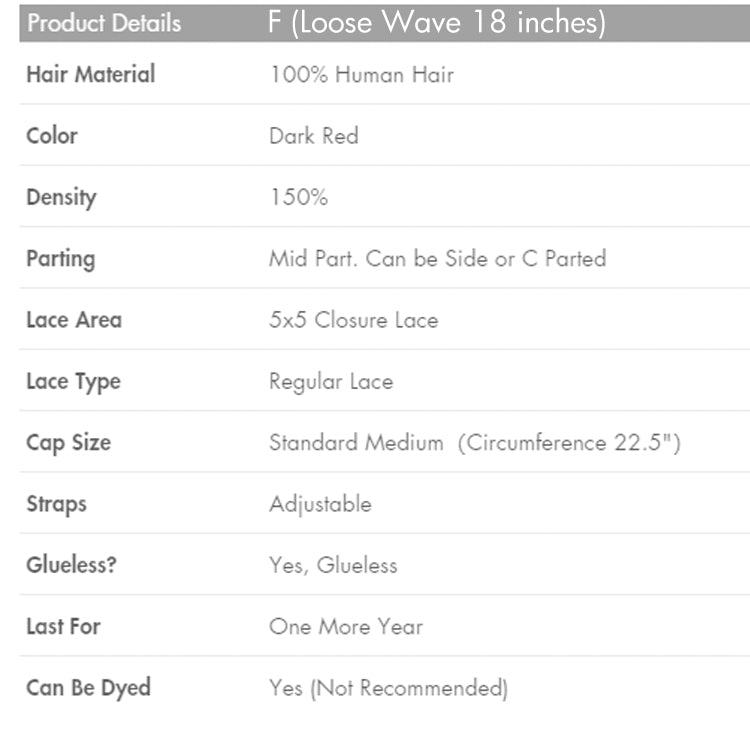Select the "Glueless?" row label
Viewport: 750px width, 750px height.
tap(71, 565)
